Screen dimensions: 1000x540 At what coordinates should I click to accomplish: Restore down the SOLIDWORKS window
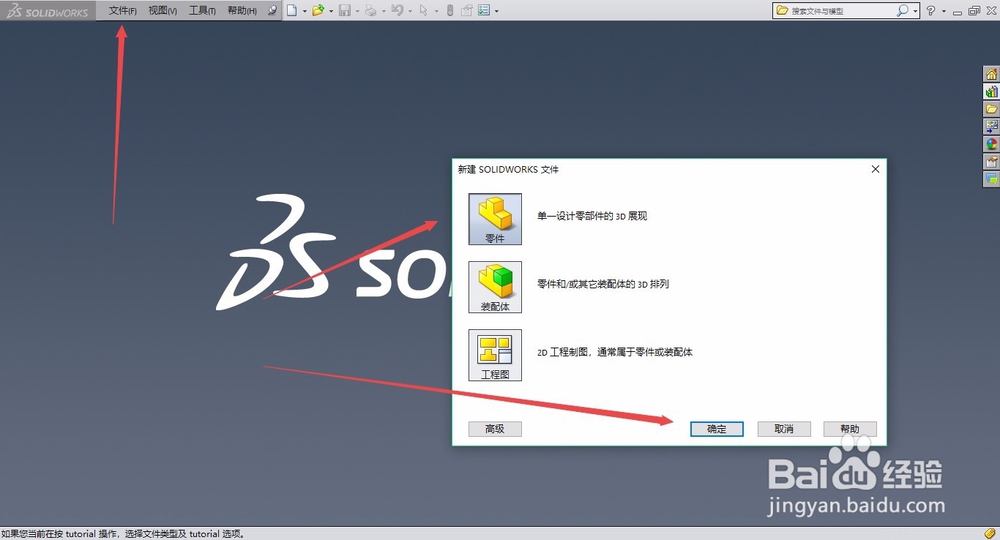pyautogui.click(x=974, y=11)
